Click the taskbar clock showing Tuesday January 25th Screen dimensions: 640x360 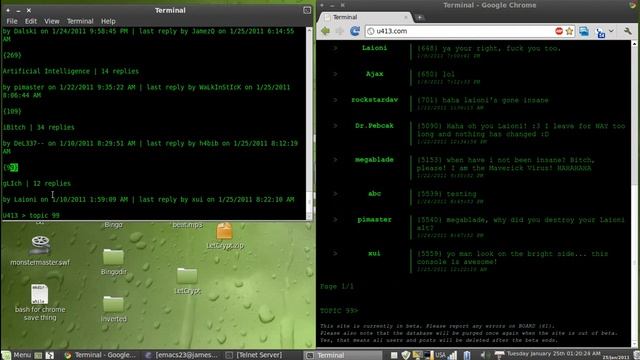tap(553, 353)
